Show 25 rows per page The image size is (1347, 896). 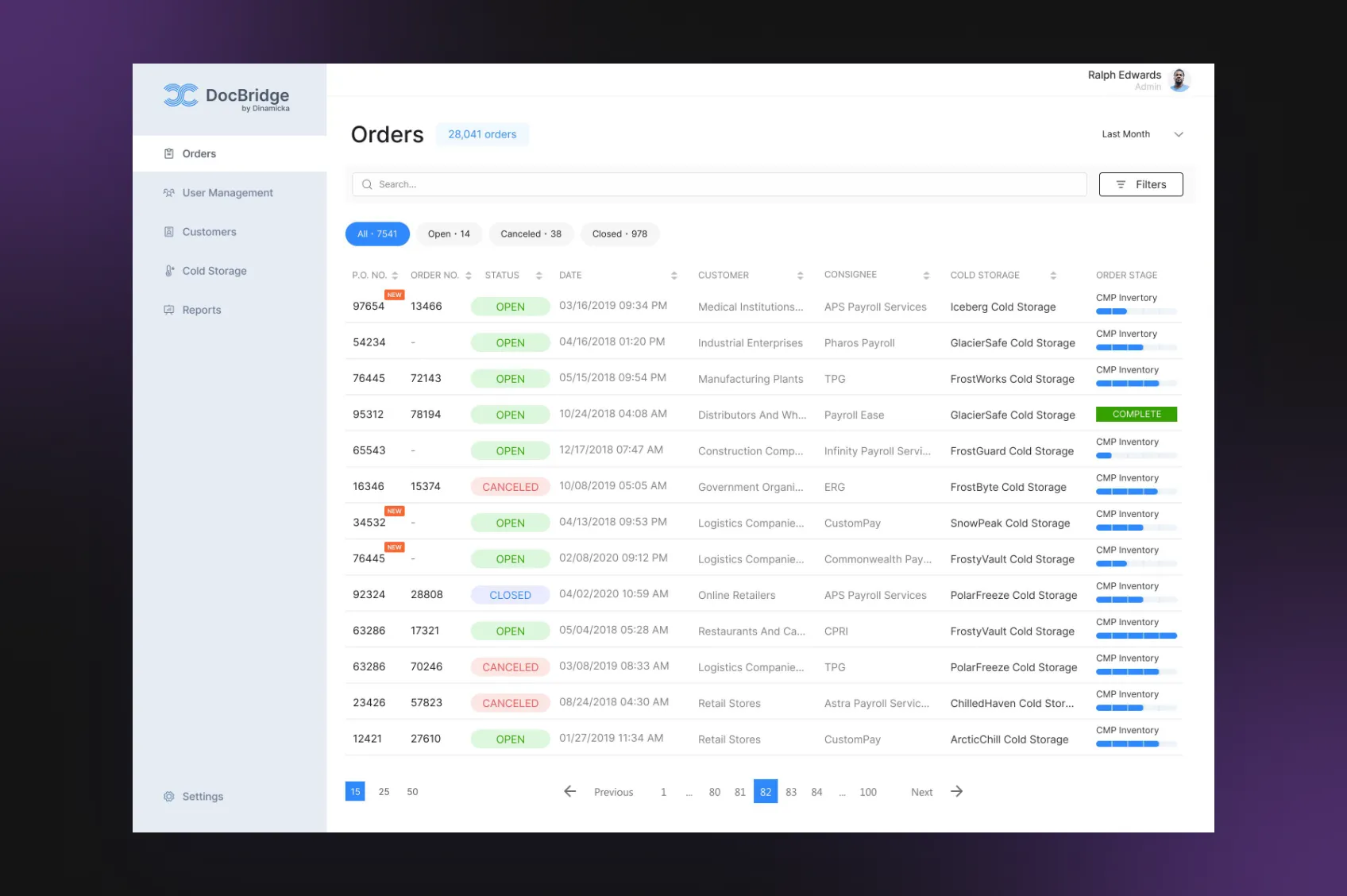click(384, 792)
